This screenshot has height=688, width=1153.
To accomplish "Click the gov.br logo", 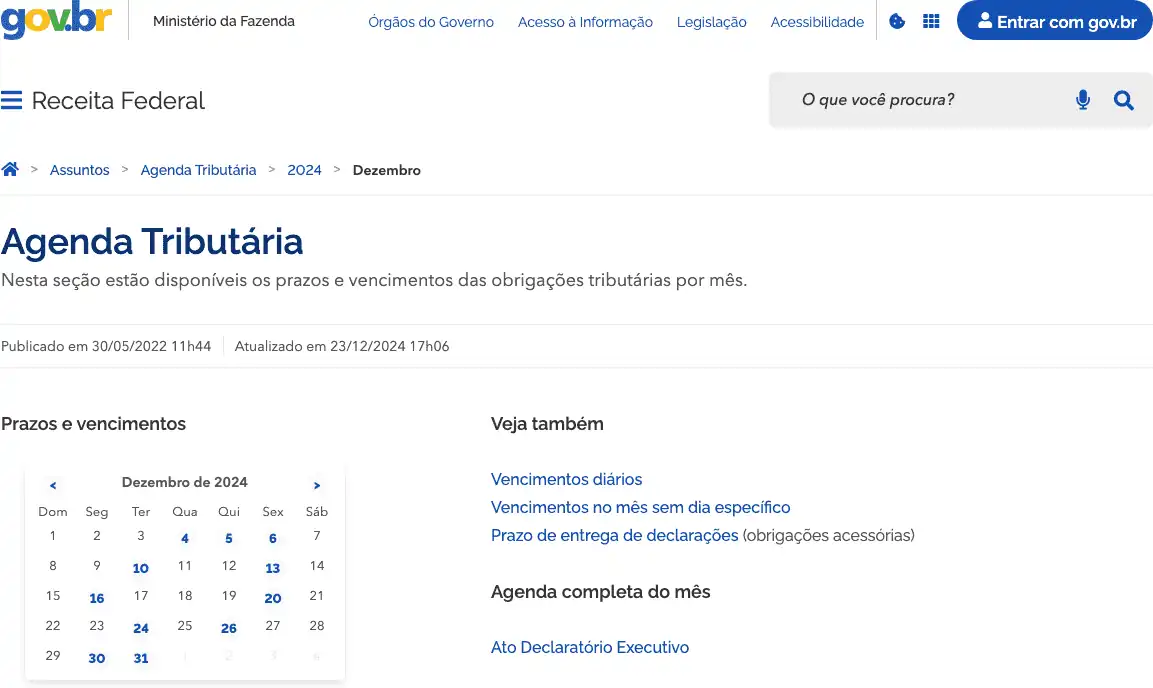I will pyautogui.click(x=57, y=20).
